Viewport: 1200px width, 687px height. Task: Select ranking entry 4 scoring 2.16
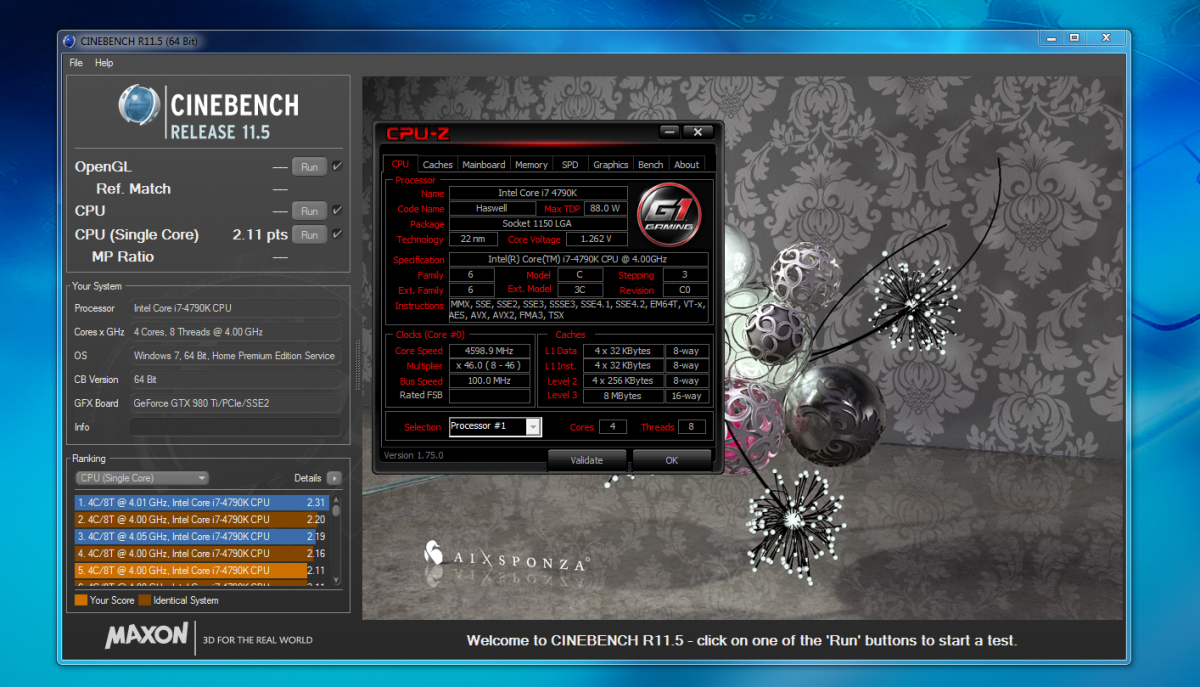click(x=203, y=553)
